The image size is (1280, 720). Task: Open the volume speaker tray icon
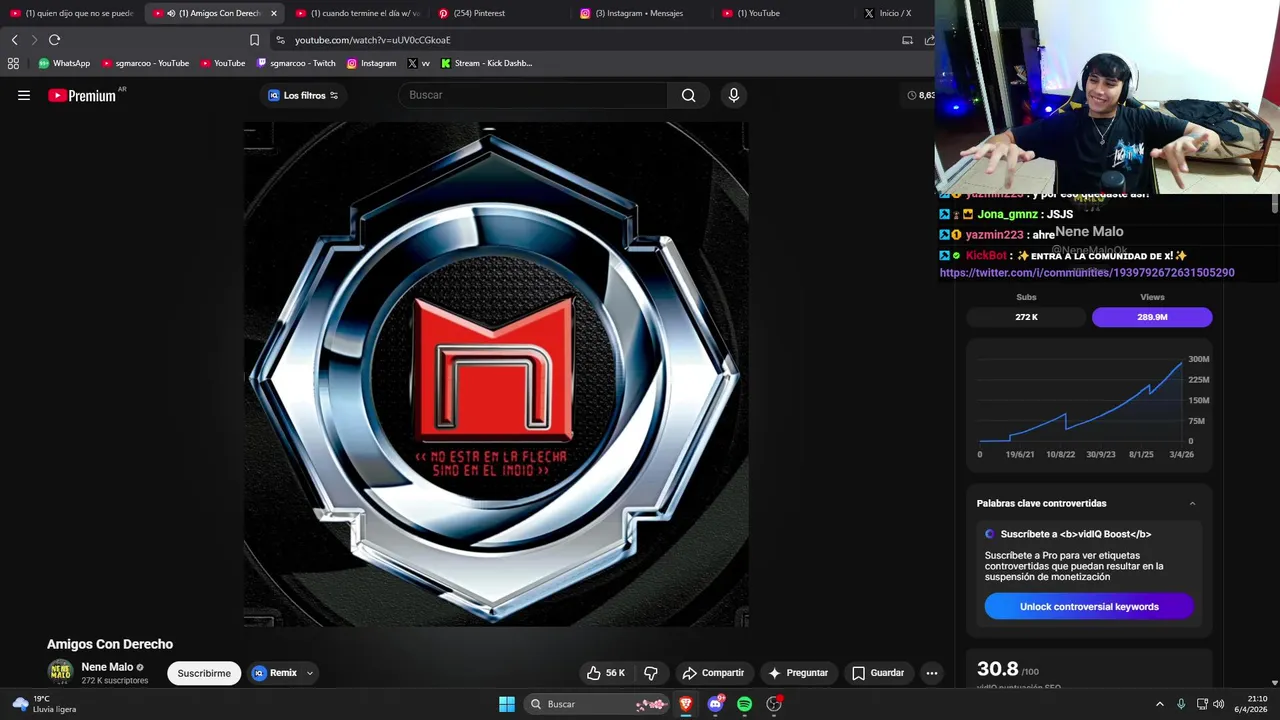[1218, 704]
